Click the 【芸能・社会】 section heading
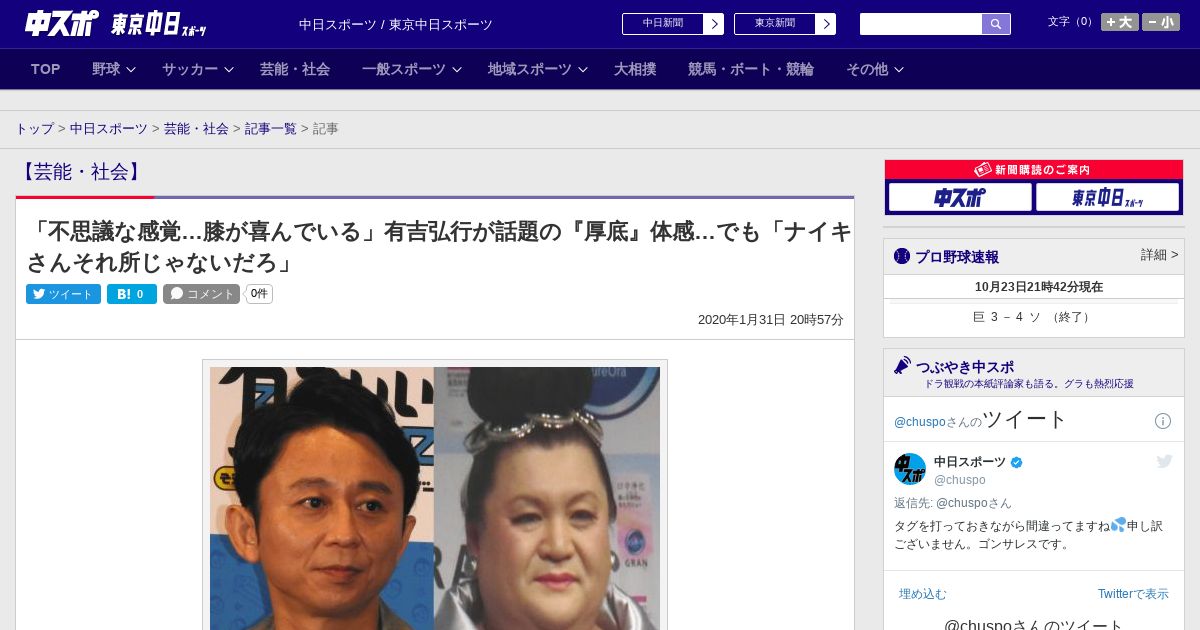This screenshot has height=630, width=1200. coord(81,172)
